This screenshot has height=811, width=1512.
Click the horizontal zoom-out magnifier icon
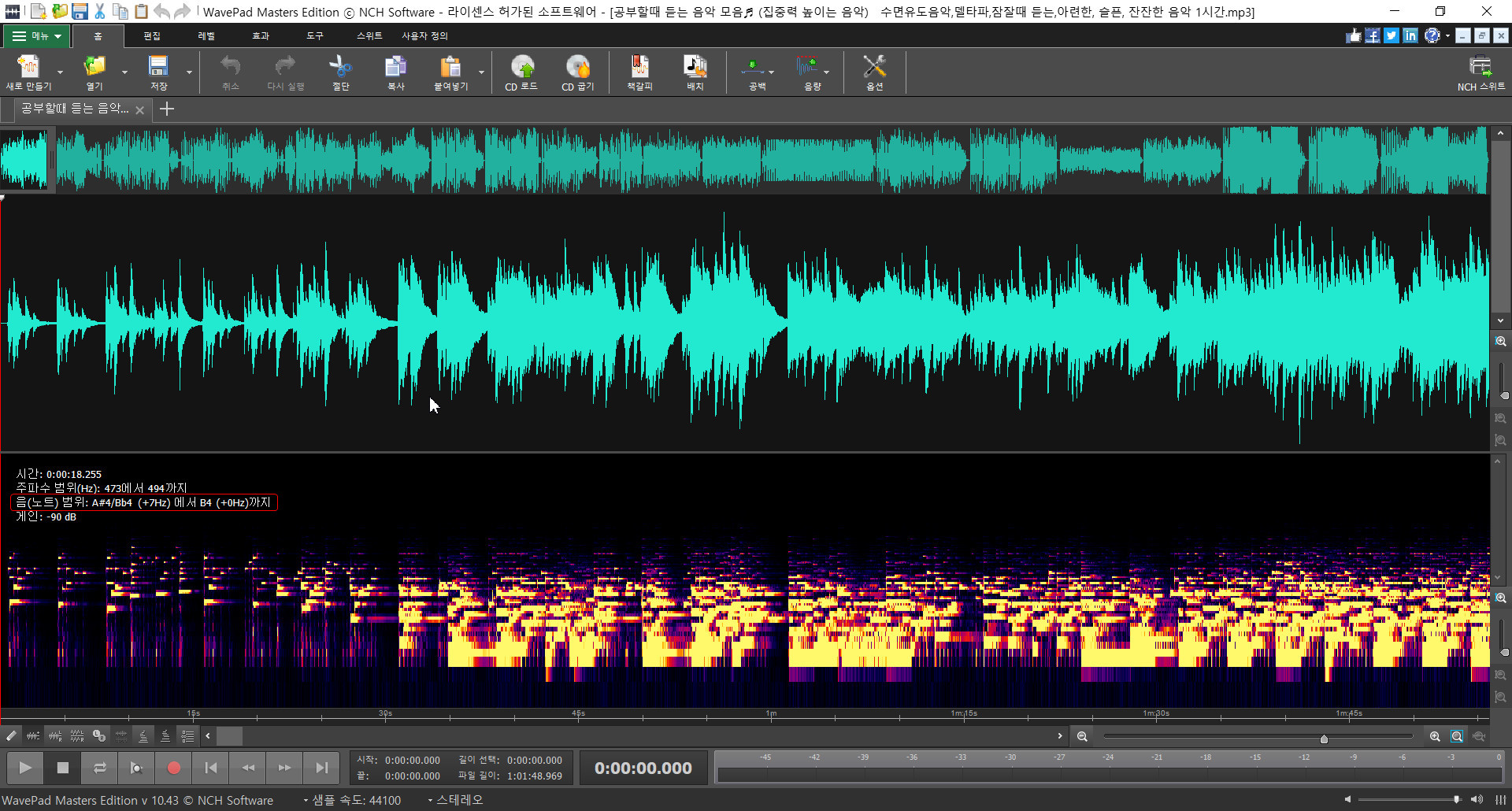(x=1082, y=736)
